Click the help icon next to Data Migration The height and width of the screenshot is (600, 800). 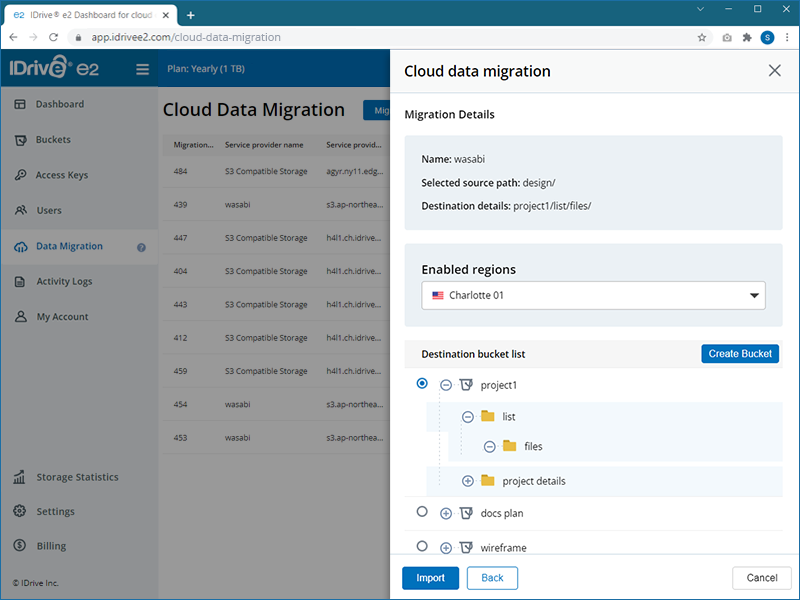coord(141,247)
